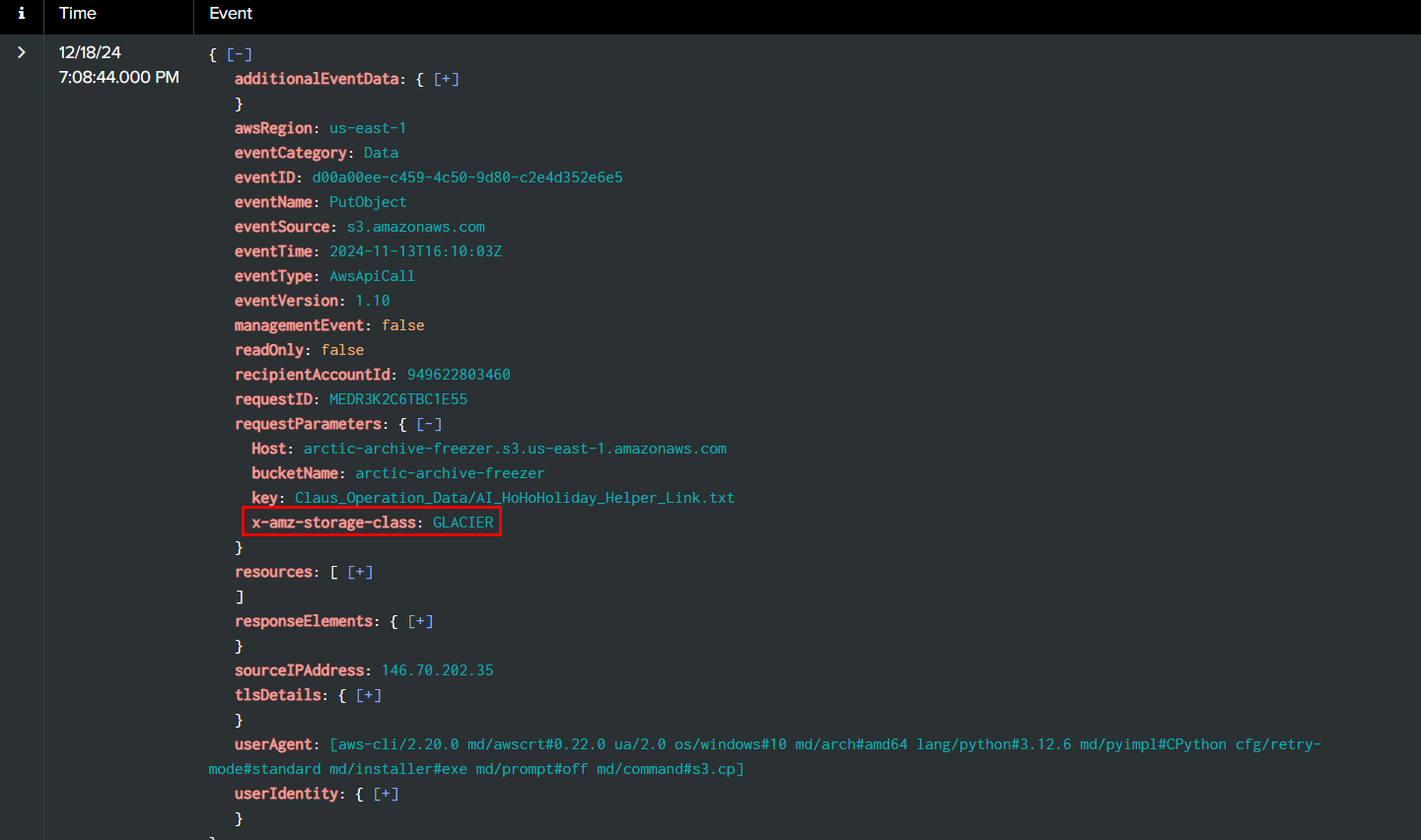Collapse the requestParameters section
The width and height of the screenshot is (1421, 840).
(429, 424)
